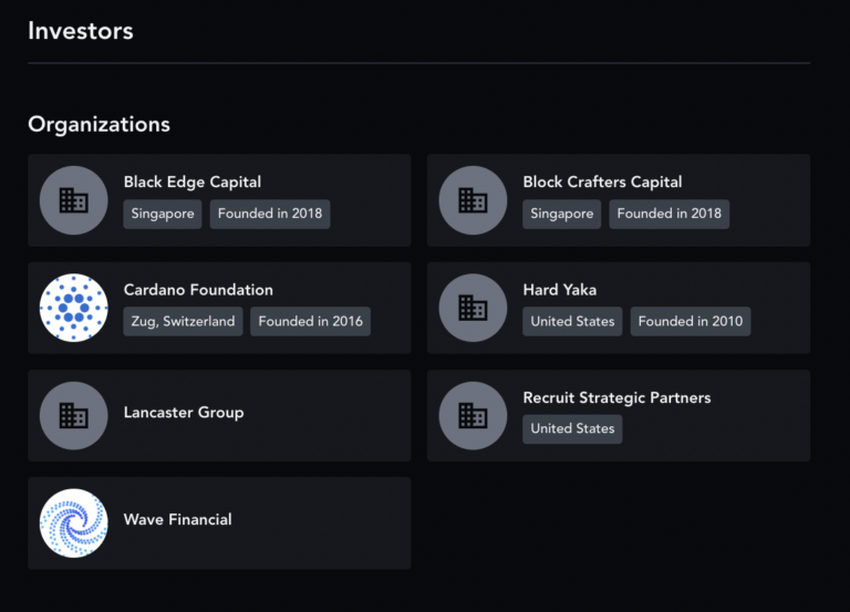
Task: Click the Founded in 2016 tag
Action: pos(310,321)
